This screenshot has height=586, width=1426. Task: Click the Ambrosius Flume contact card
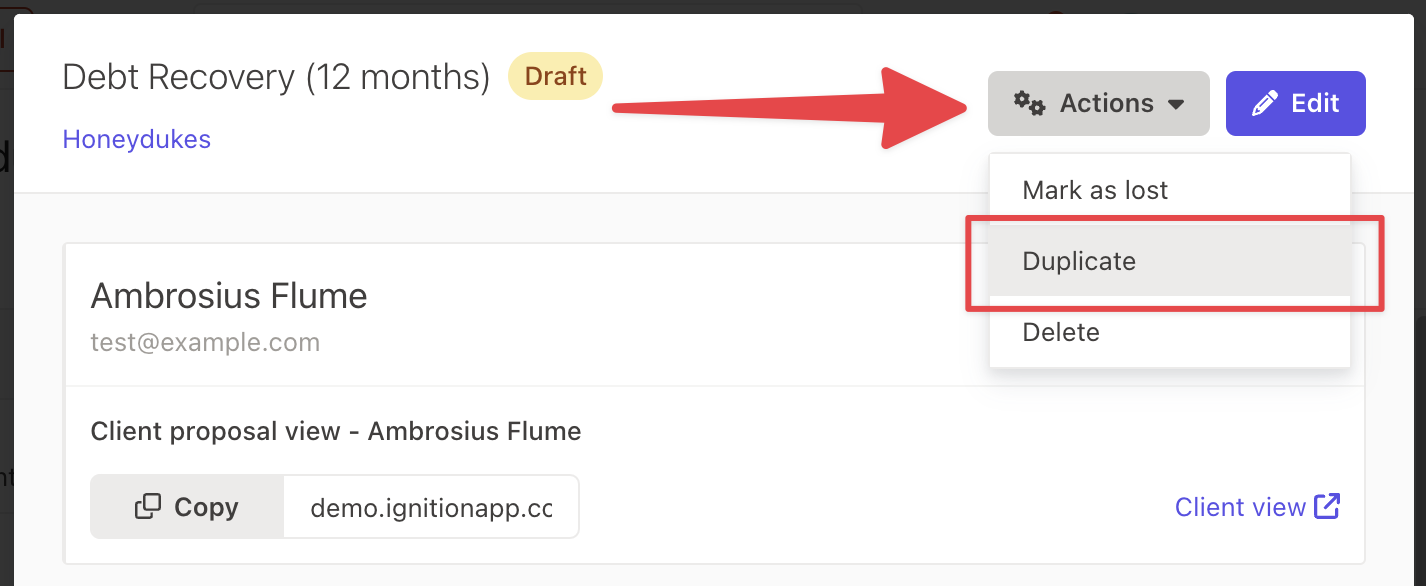click(x=714, y=403)
